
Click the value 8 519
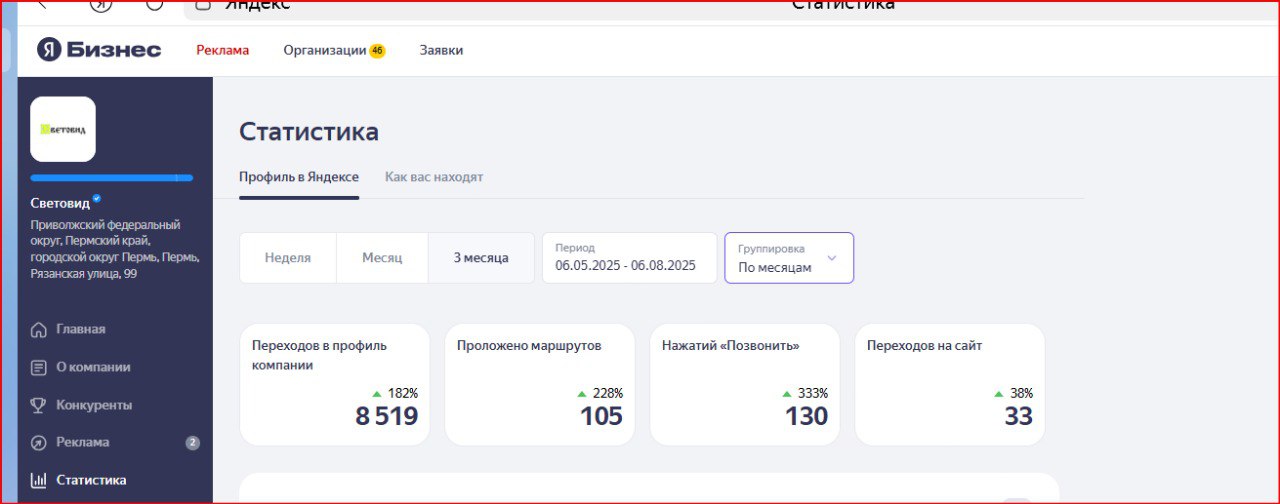[x=387, y=417]
